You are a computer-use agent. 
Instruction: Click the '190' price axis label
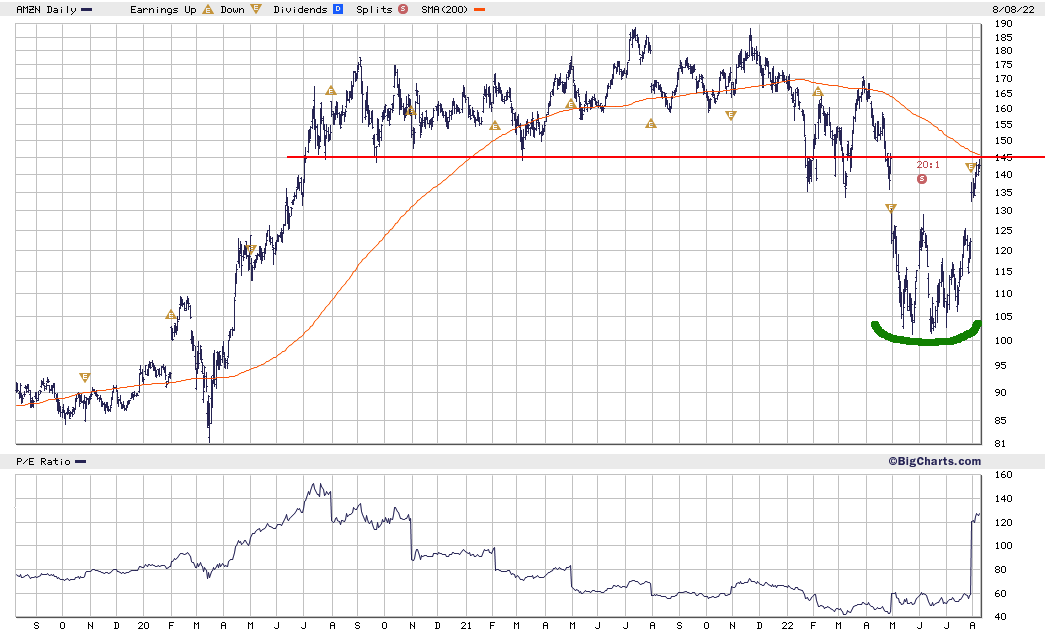(1003, 23)
